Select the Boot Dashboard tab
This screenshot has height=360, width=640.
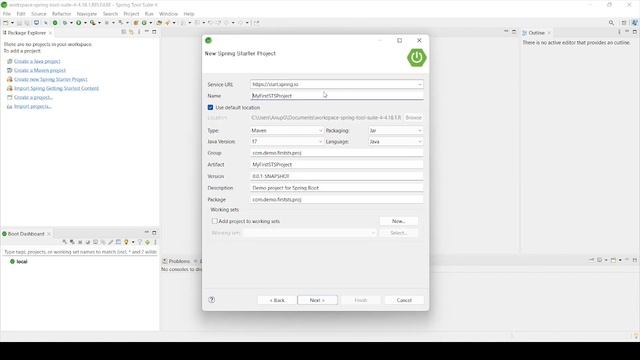click(26, 234)
